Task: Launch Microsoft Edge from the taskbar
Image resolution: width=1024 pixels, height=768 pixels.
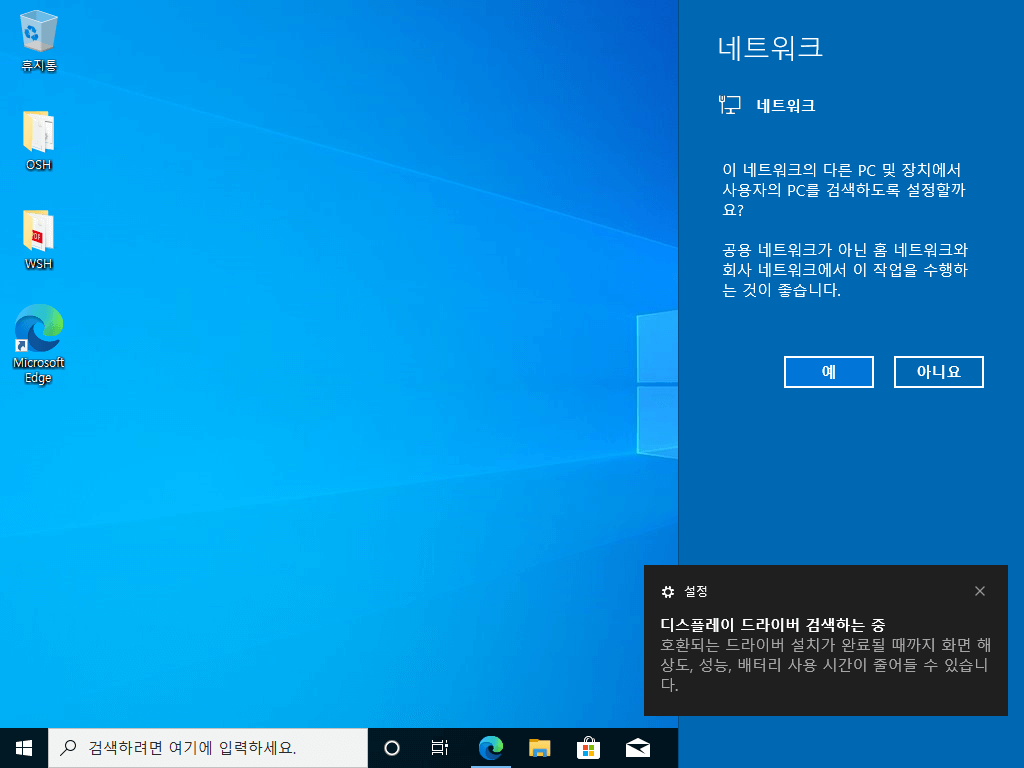Action: tap(490, 748)
